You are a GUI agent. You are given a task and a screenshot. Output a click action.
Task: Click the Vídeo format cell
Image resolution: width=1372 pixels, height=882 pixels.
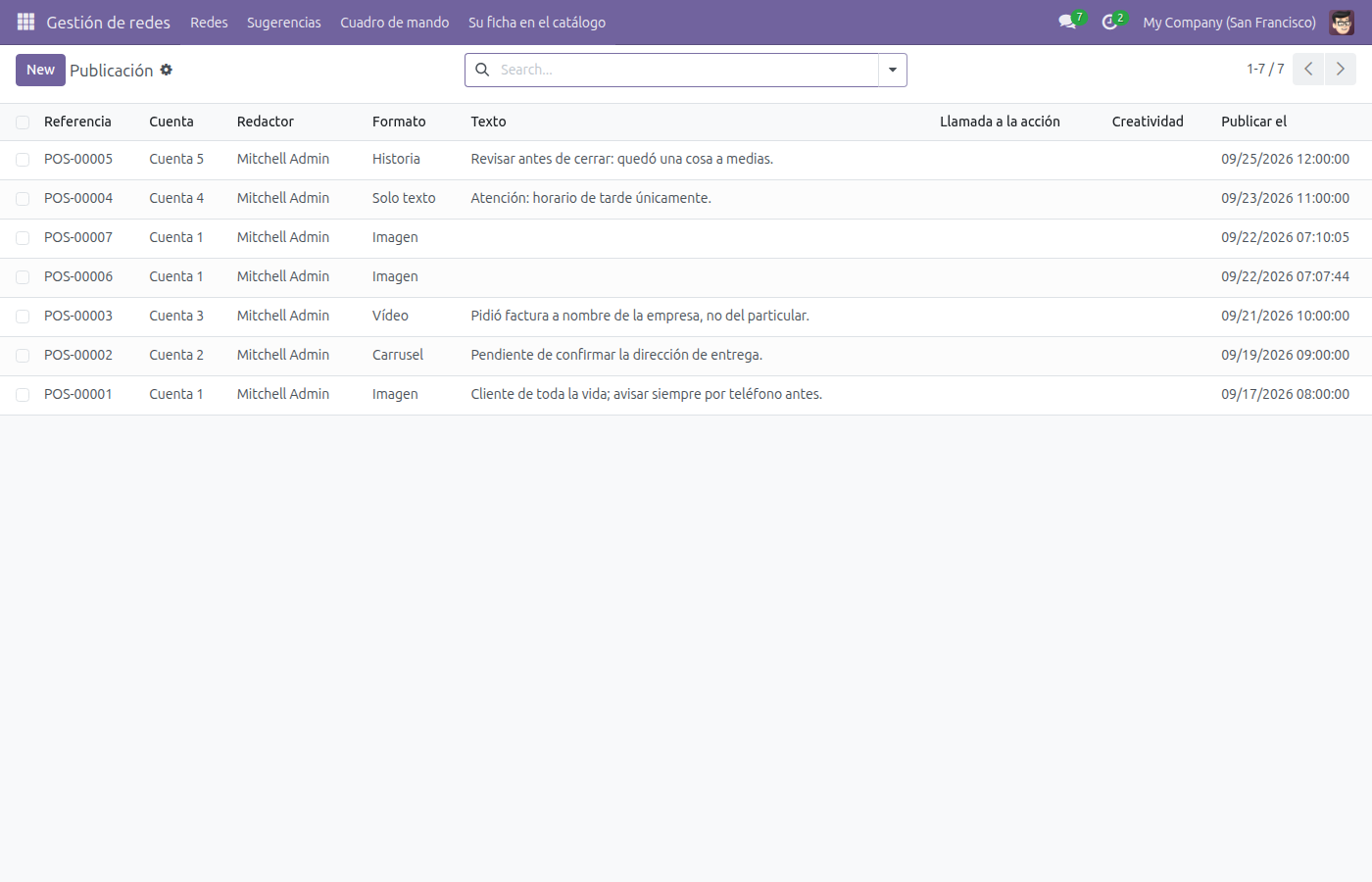click(390, 316)
